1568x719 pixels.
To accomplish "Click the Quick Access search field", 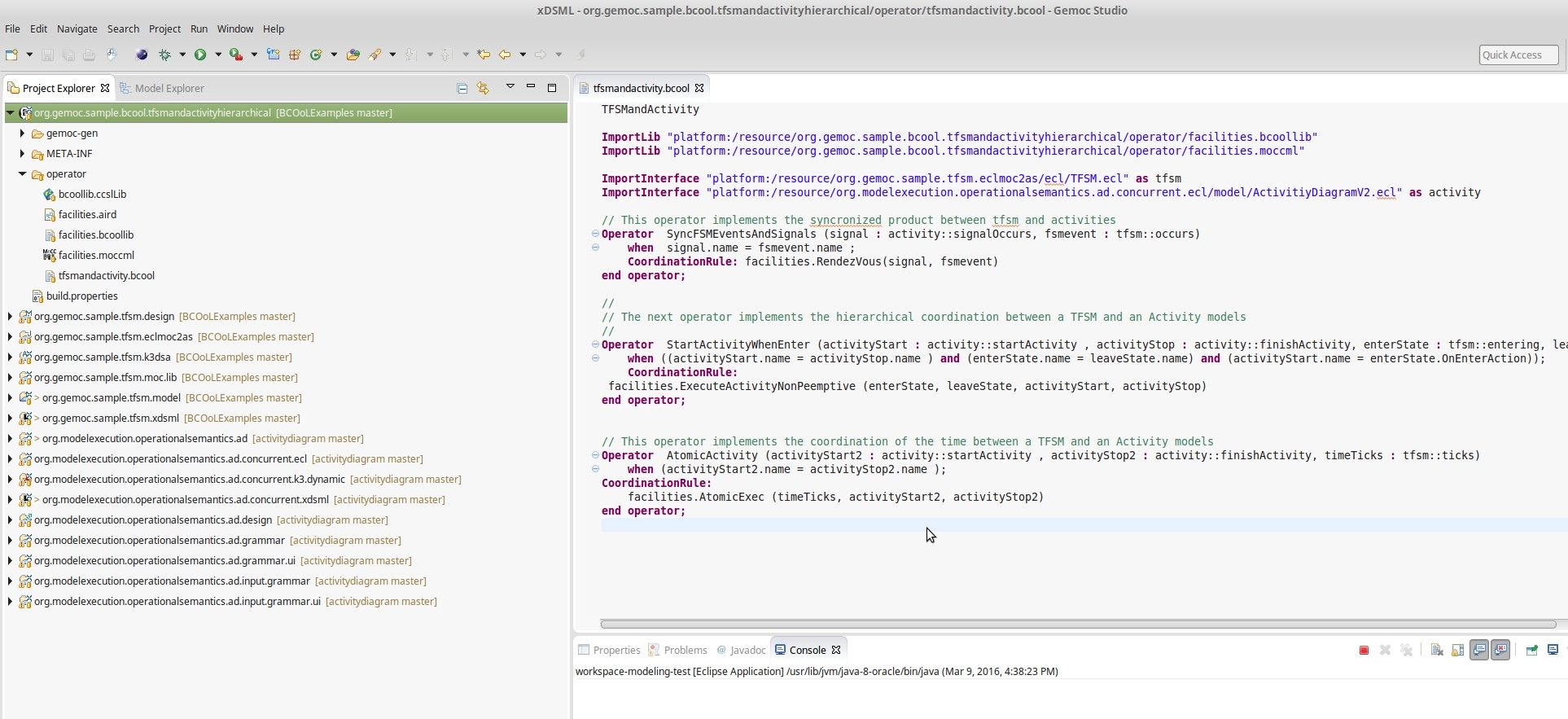I will [1518, 55].
